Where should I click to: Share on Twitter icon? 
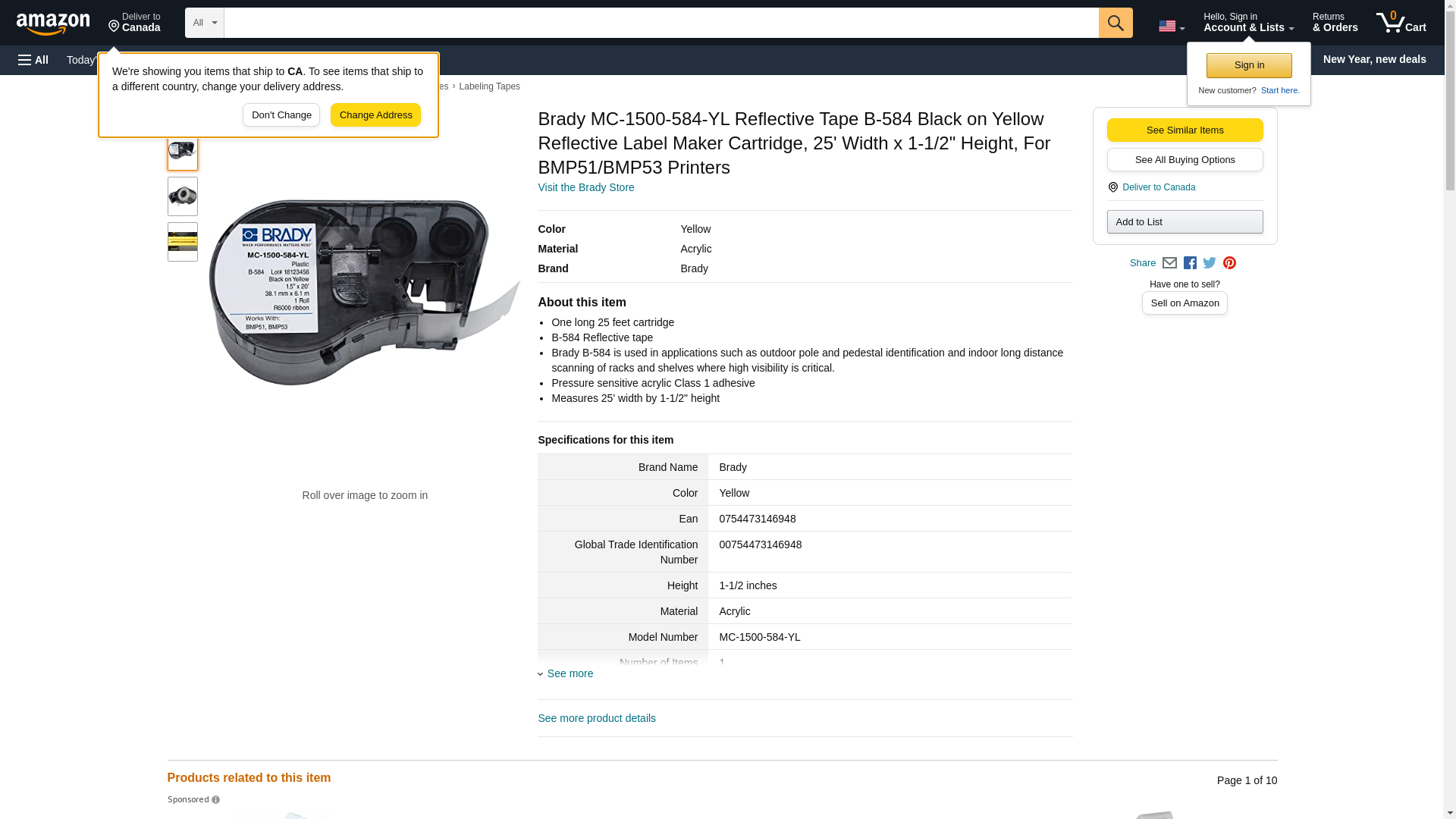point(1210,263)
